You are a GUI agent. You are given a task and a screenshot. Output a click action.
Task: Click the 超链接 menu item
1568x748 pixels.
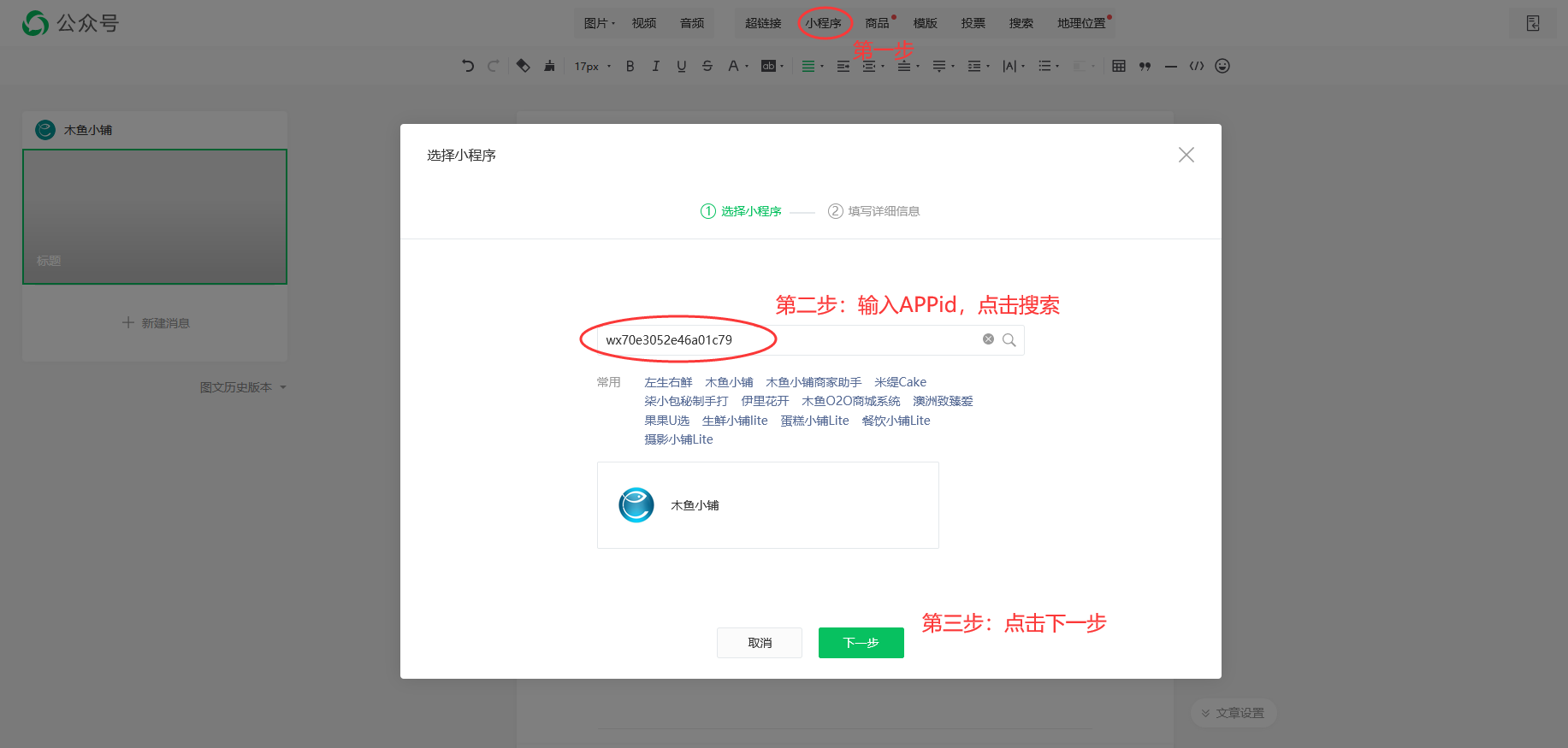(x=763, y=23)
